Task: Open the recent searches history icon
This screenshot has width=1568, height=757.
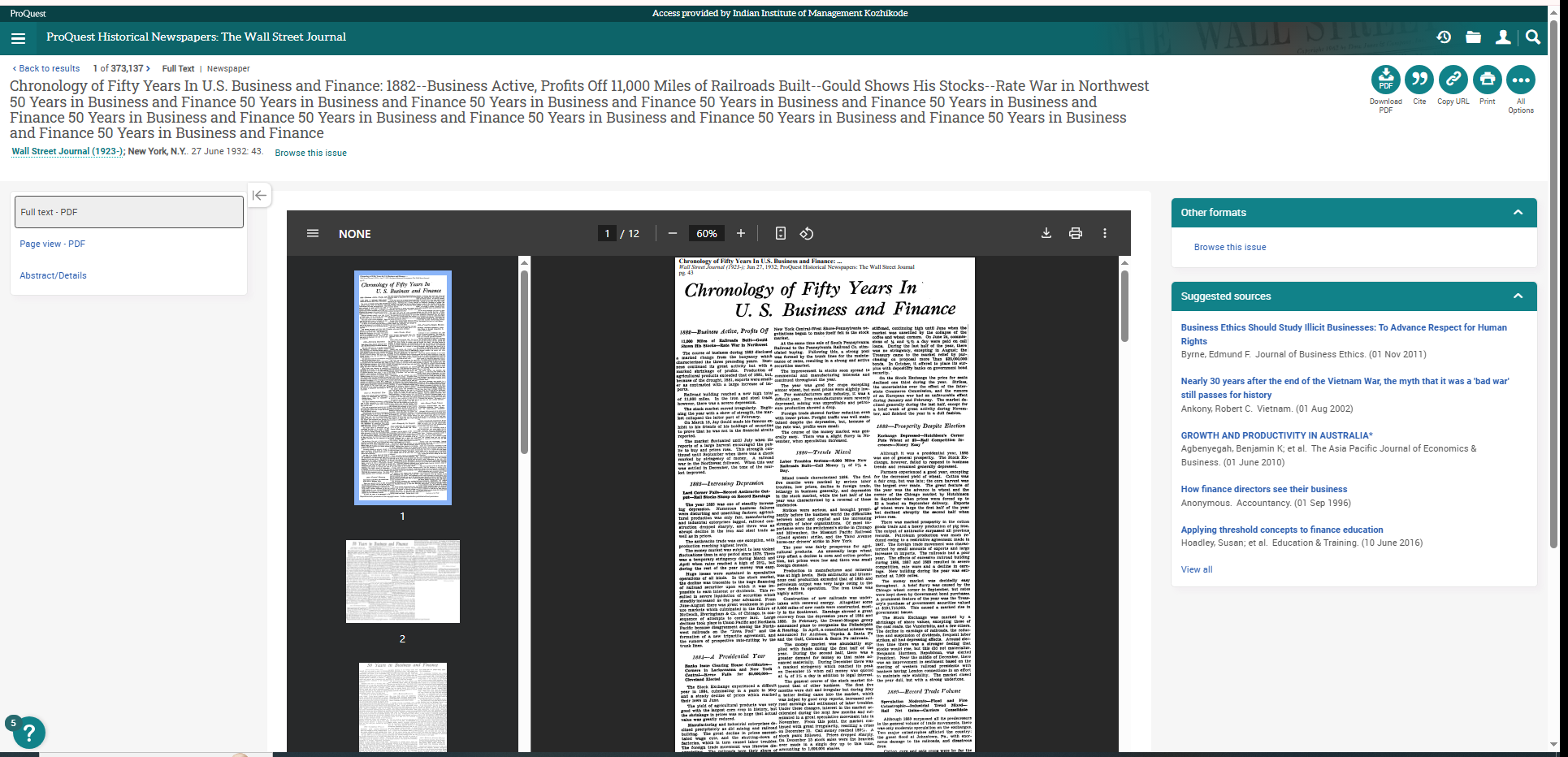Action: (1444, 37)
